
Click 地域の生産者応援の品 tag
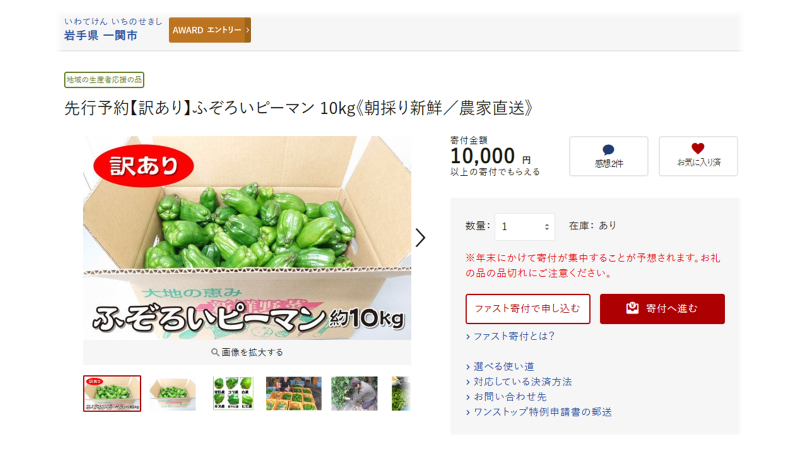pos(104,80)
